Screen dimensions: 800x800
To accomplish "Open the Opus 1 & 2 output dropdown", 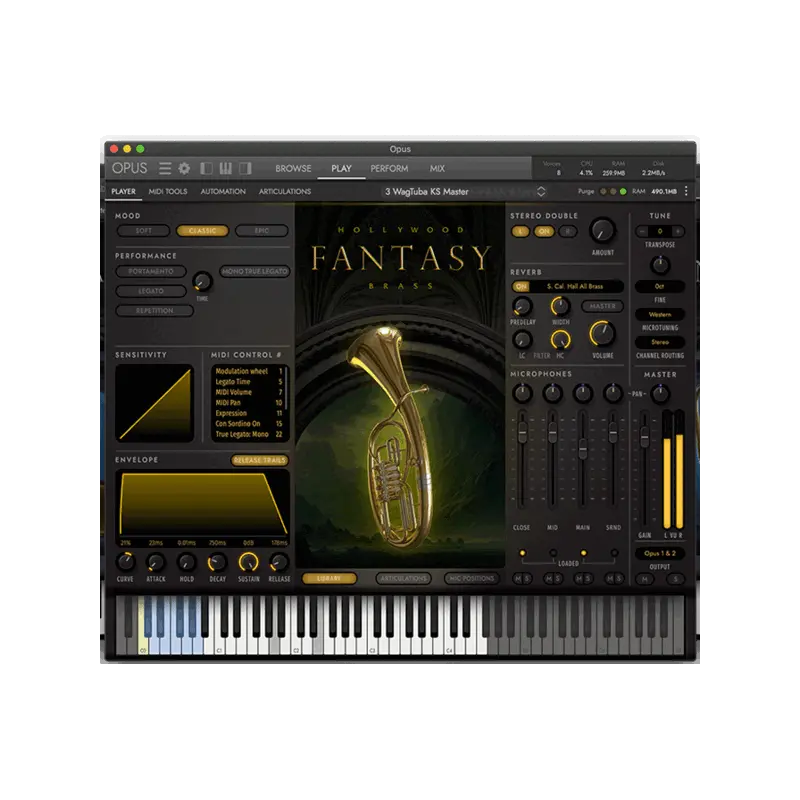I will (660, 553).
